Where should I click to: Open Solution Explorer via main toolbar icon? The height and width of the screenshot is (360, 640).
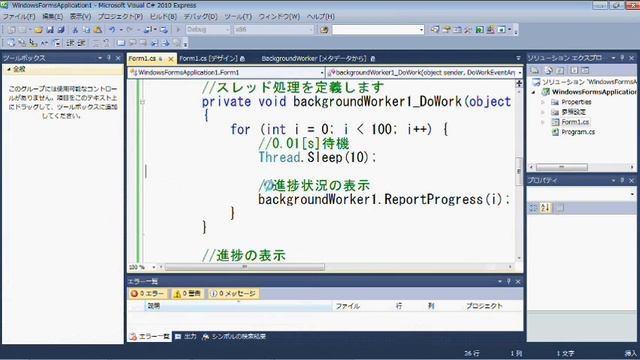tap(435, 30)
